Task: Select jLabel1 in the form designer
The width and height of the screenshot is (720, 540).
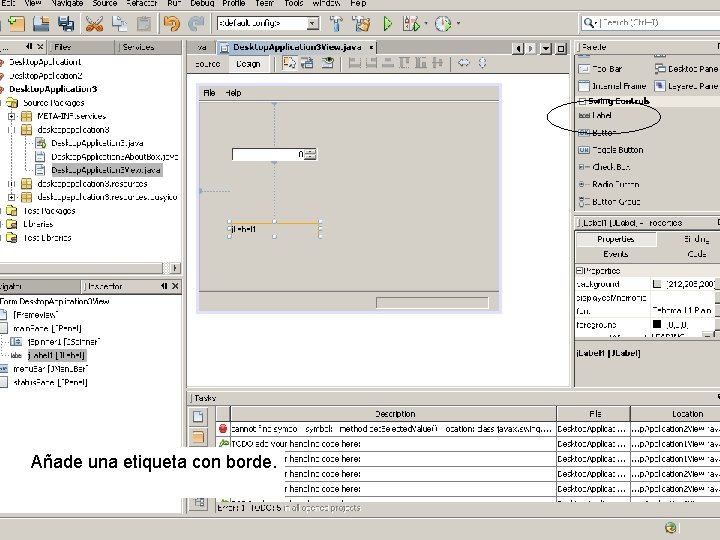Action: point(245,230)
